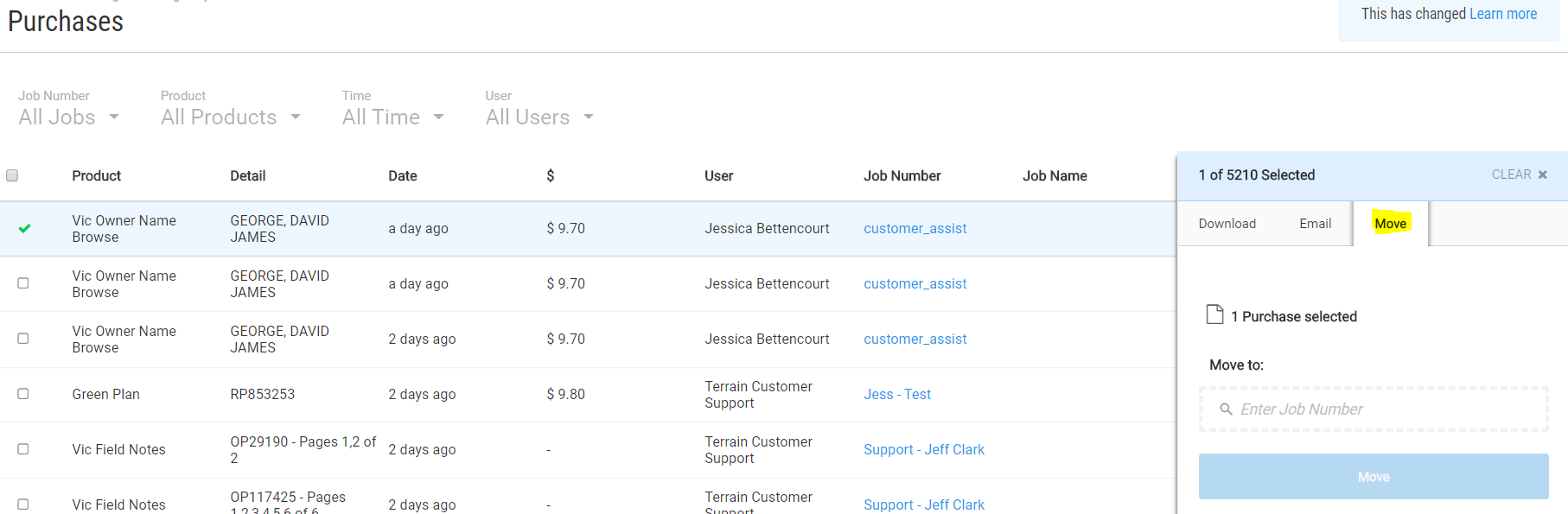This screenshot has height=514, width=1568.
Task: Select checkbox for OP29190 Vic Field Notes row
Action: pos(23,449)
